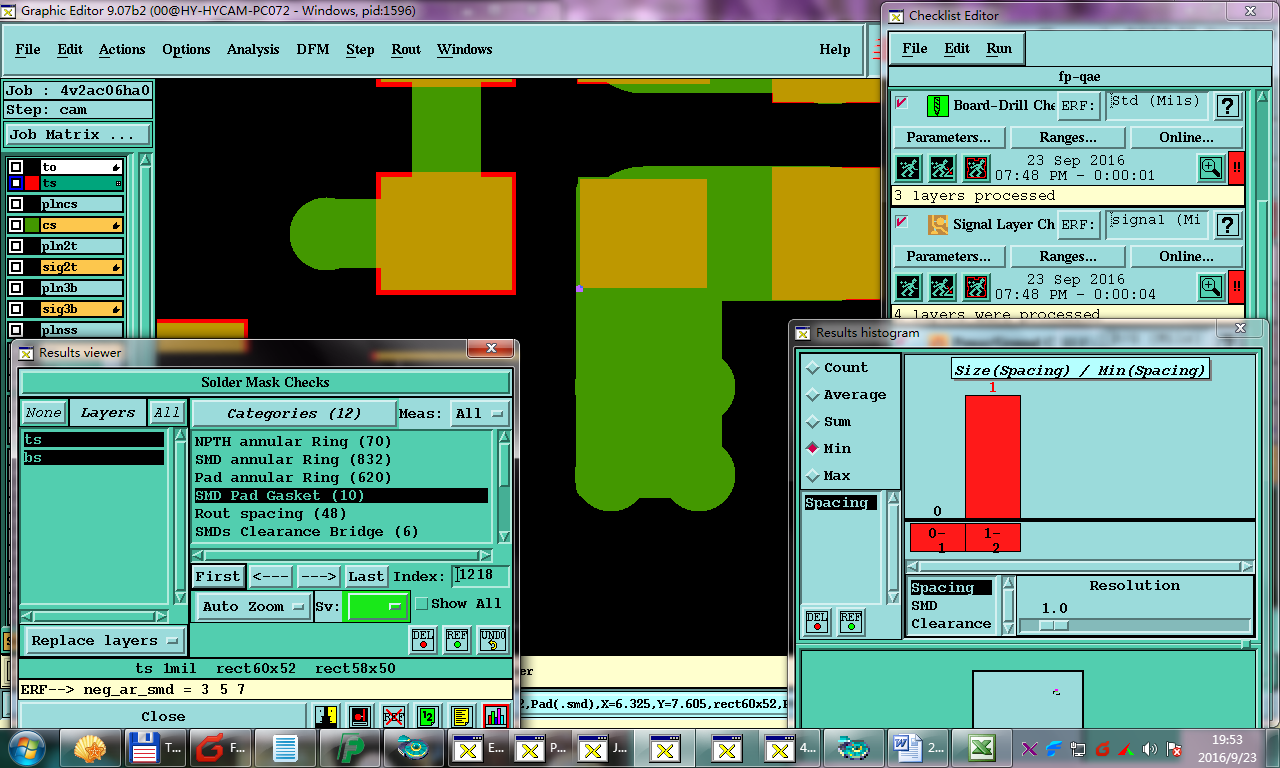Go to next result arrow button
The image size is (1280, 768).
318,576
